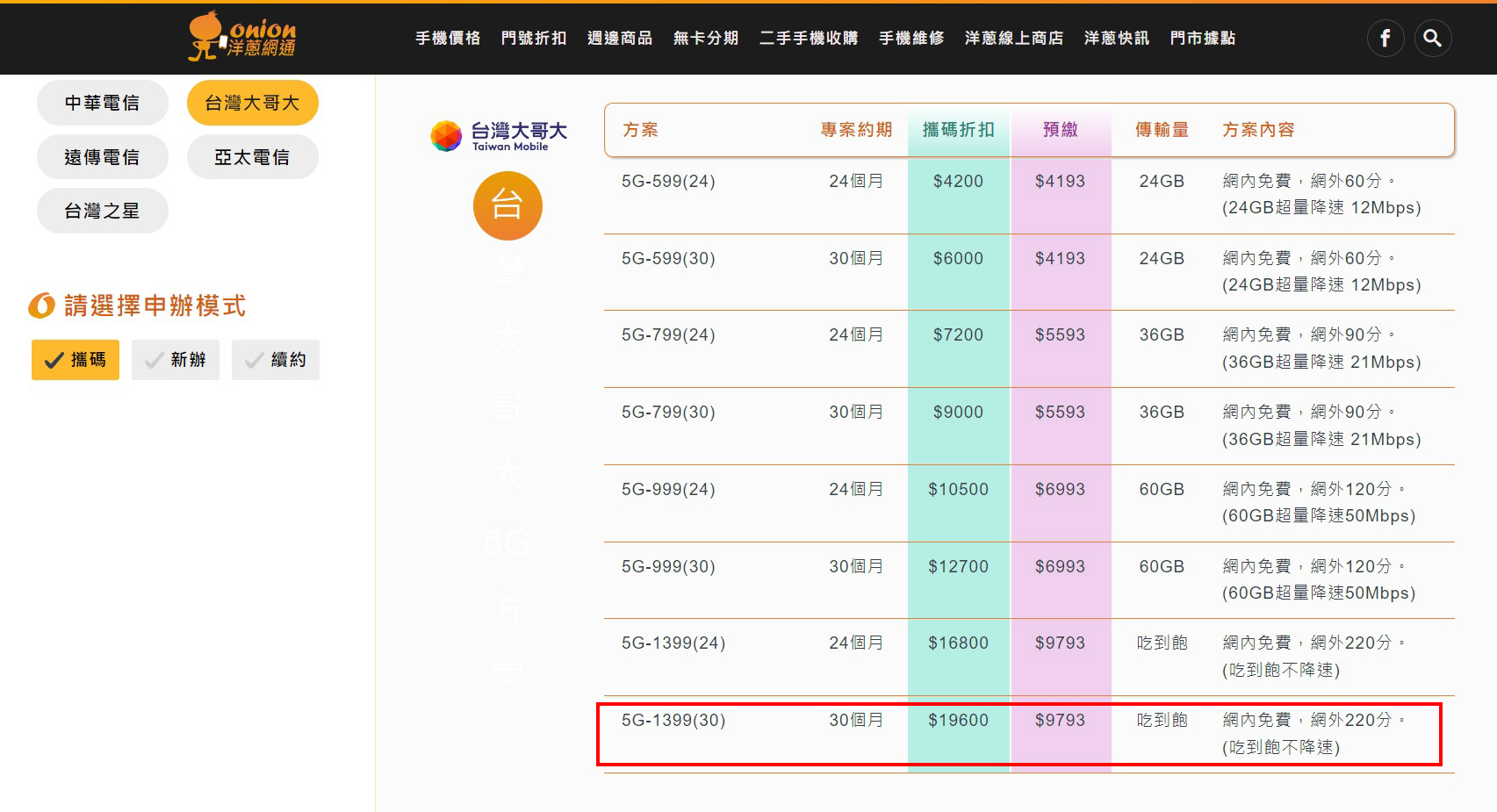Toggle the 攜碼 application mode
1497x812 pixels.
76,360
